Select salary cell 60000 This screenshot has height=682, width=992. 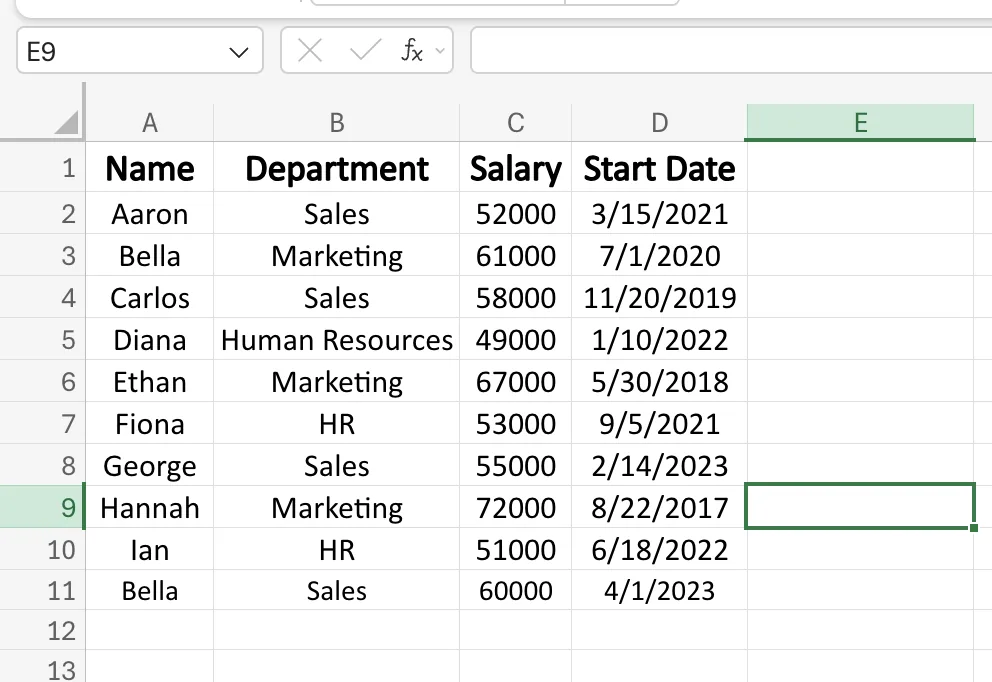click(516, 590)
